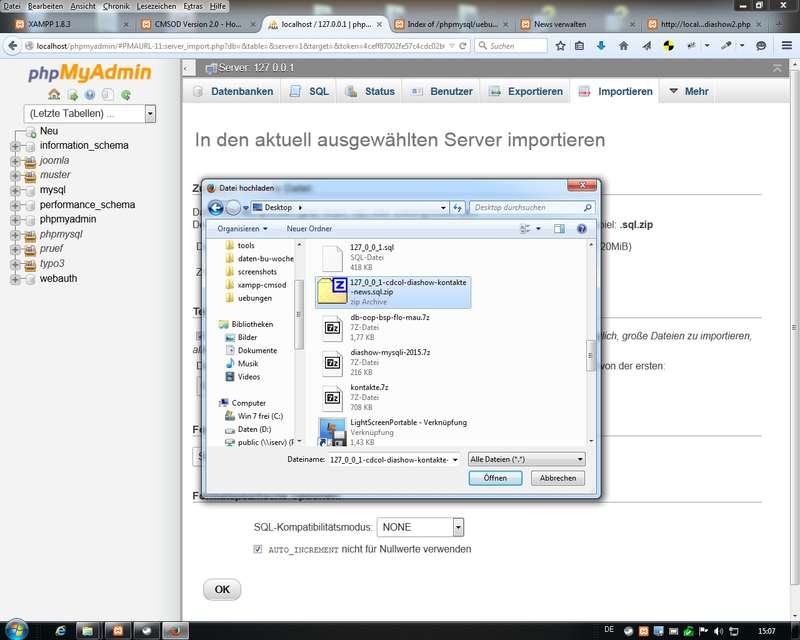Click the Desktop durchsuchen search field
The width and height of the screenshot is (800, 640).
[x=528, y=207]
